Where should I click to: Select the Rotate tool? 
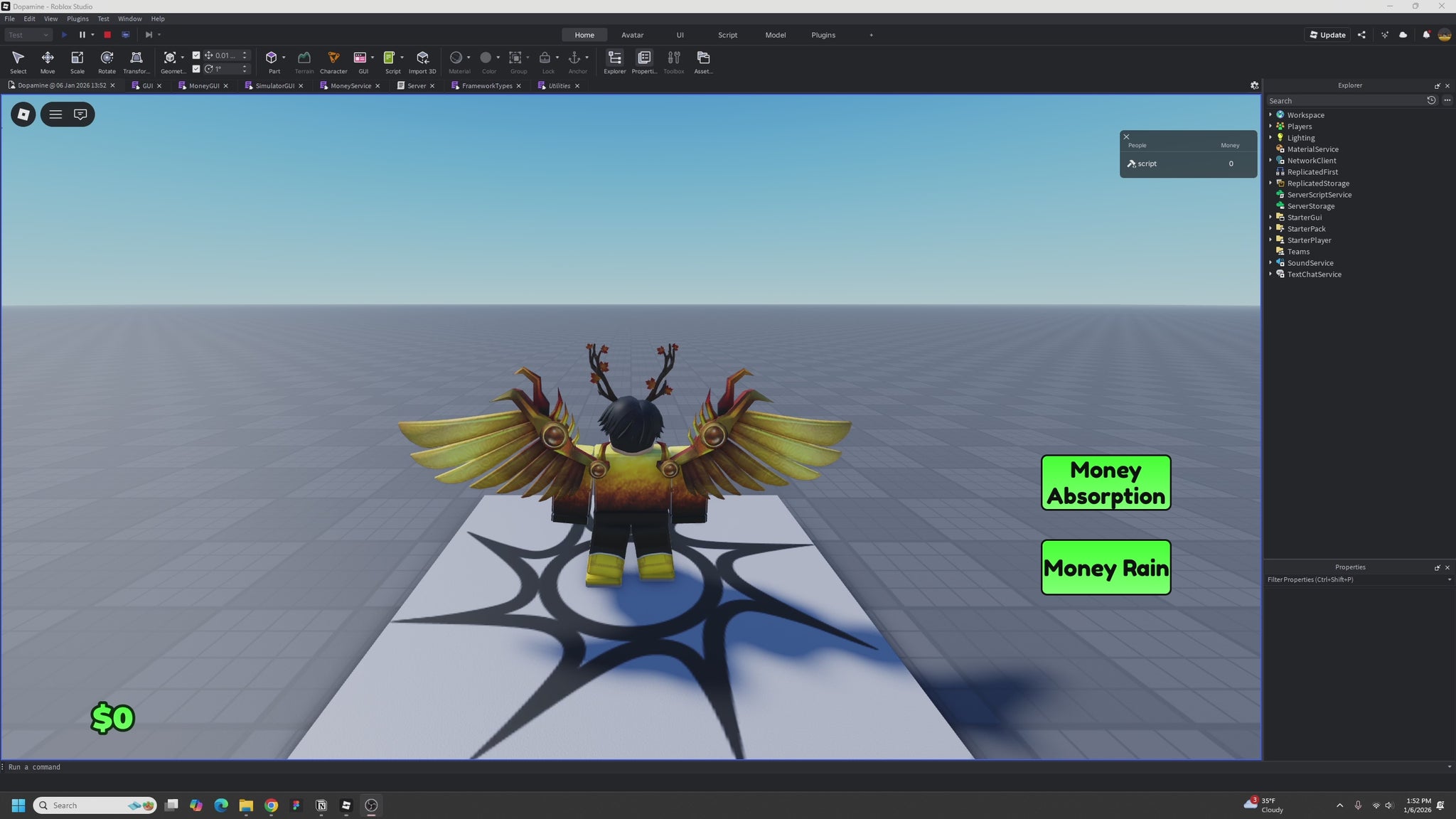[107, 60]
